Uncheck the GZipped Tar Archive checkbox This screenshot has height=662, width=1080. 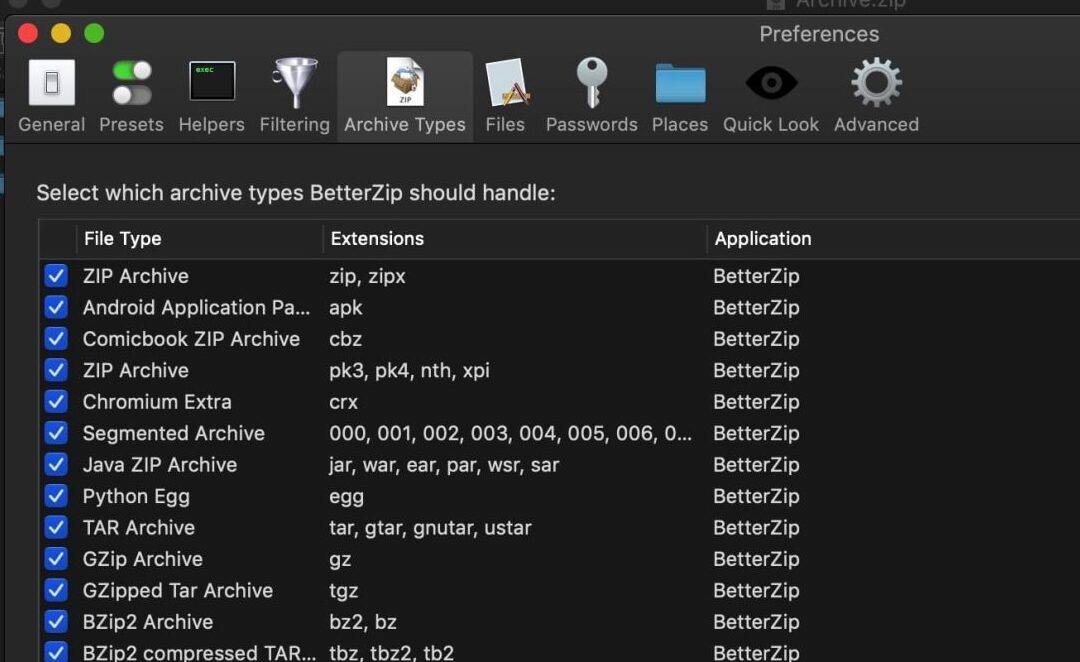pos(56,590)
